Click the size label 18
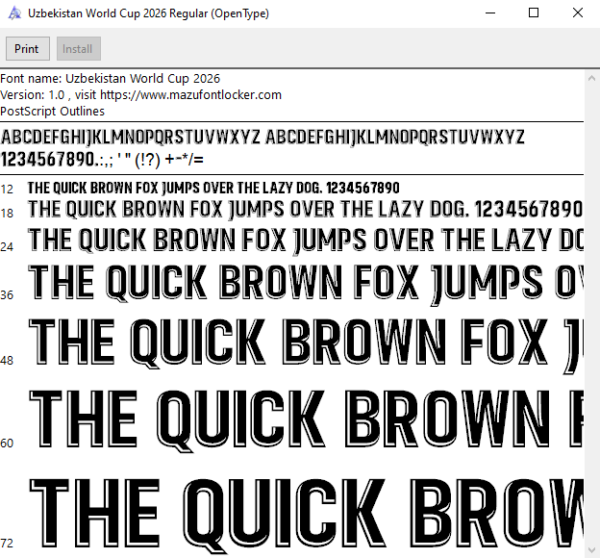Screen dimensions: 600x558 (x=7, y=213)
